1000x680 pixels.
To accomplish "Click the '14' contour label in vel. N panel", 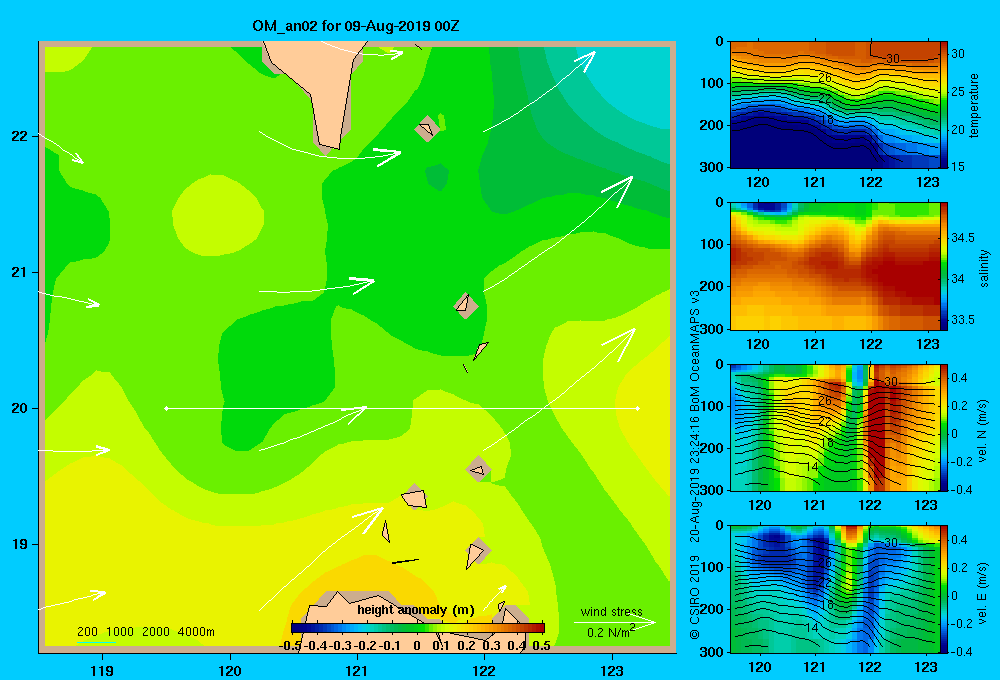I will [x=811, y=467].
